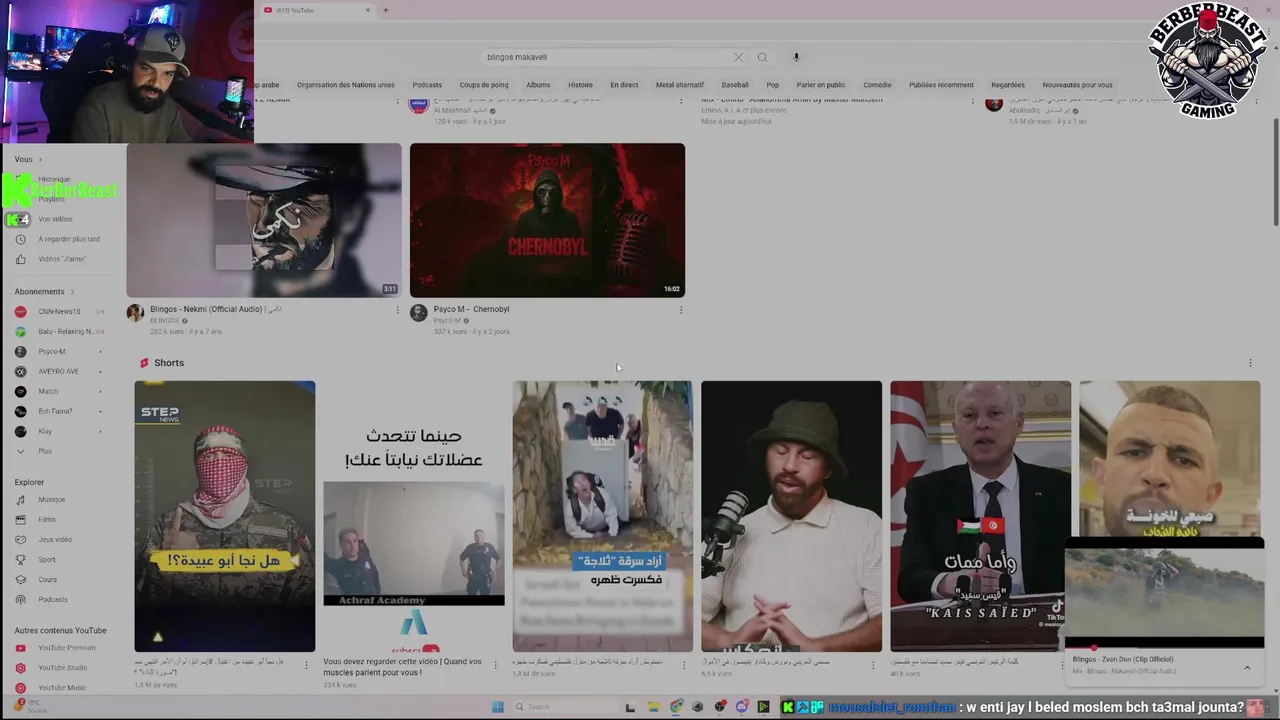Select 'Coups de poing' filter chip
This screenshot has height=720, width=1280.
pyautogui.click(x=484, y=85)
